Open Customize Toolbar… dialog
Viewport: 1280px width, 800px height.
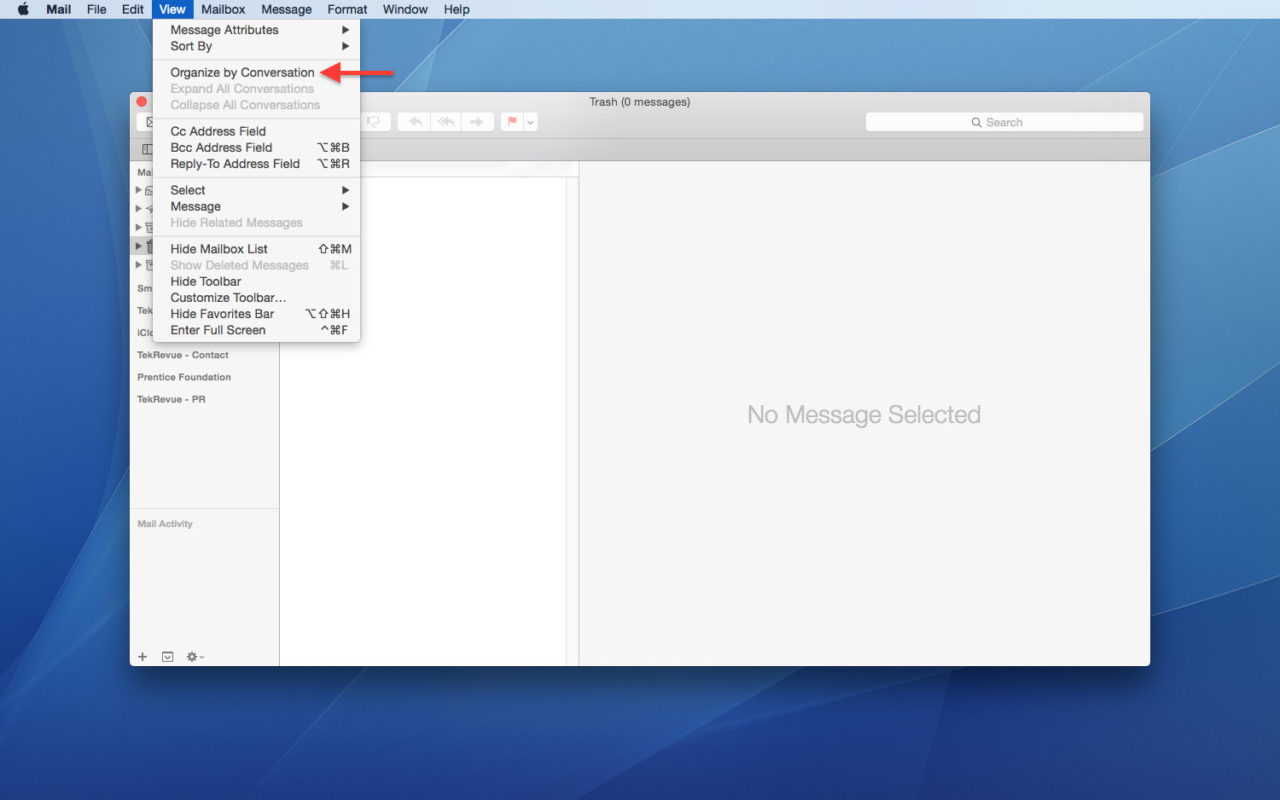pyautogui.click(x=256, y=297)
